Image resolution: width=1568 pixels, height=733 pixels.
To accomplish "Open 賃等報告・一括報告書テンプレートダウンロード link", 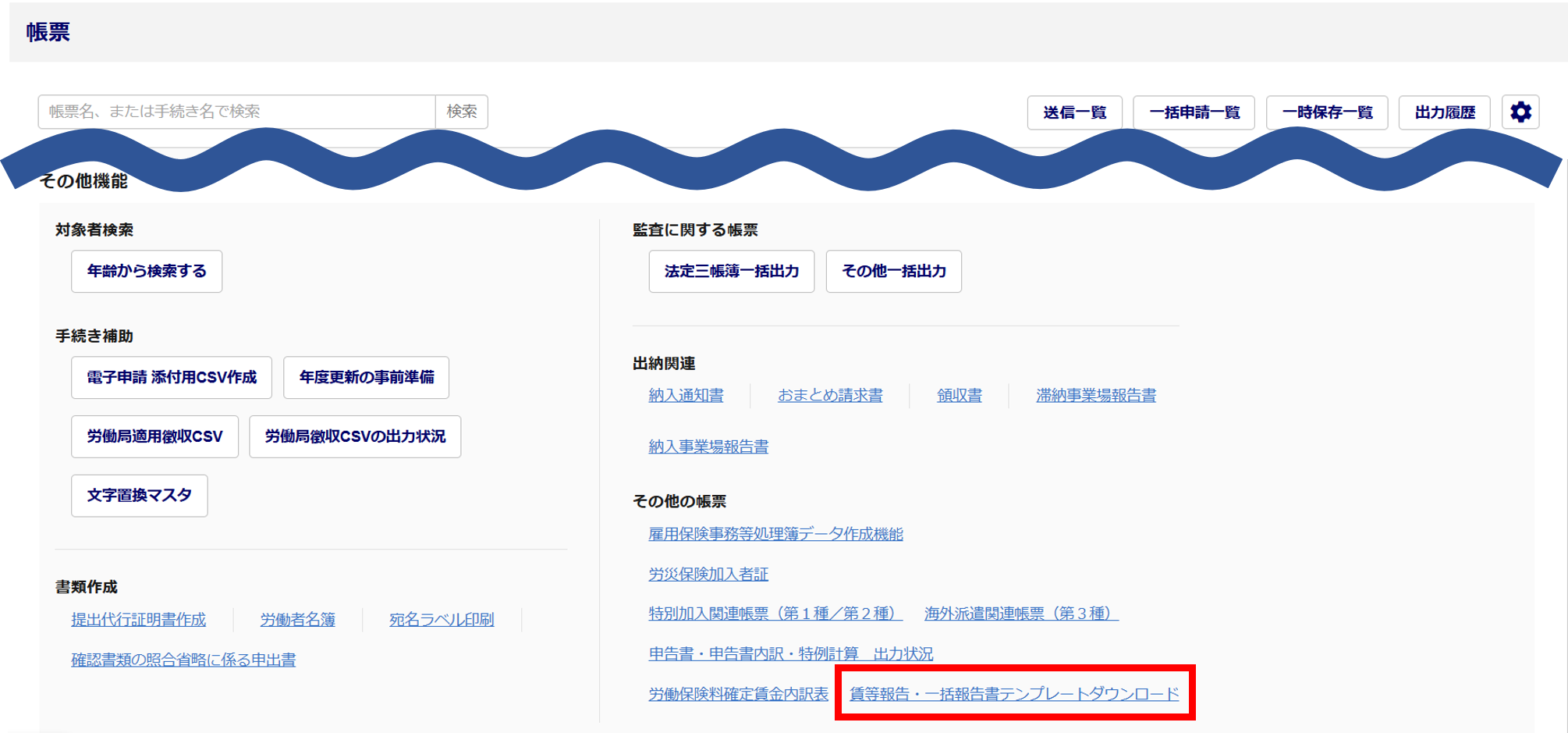I will pos(1013,694).
